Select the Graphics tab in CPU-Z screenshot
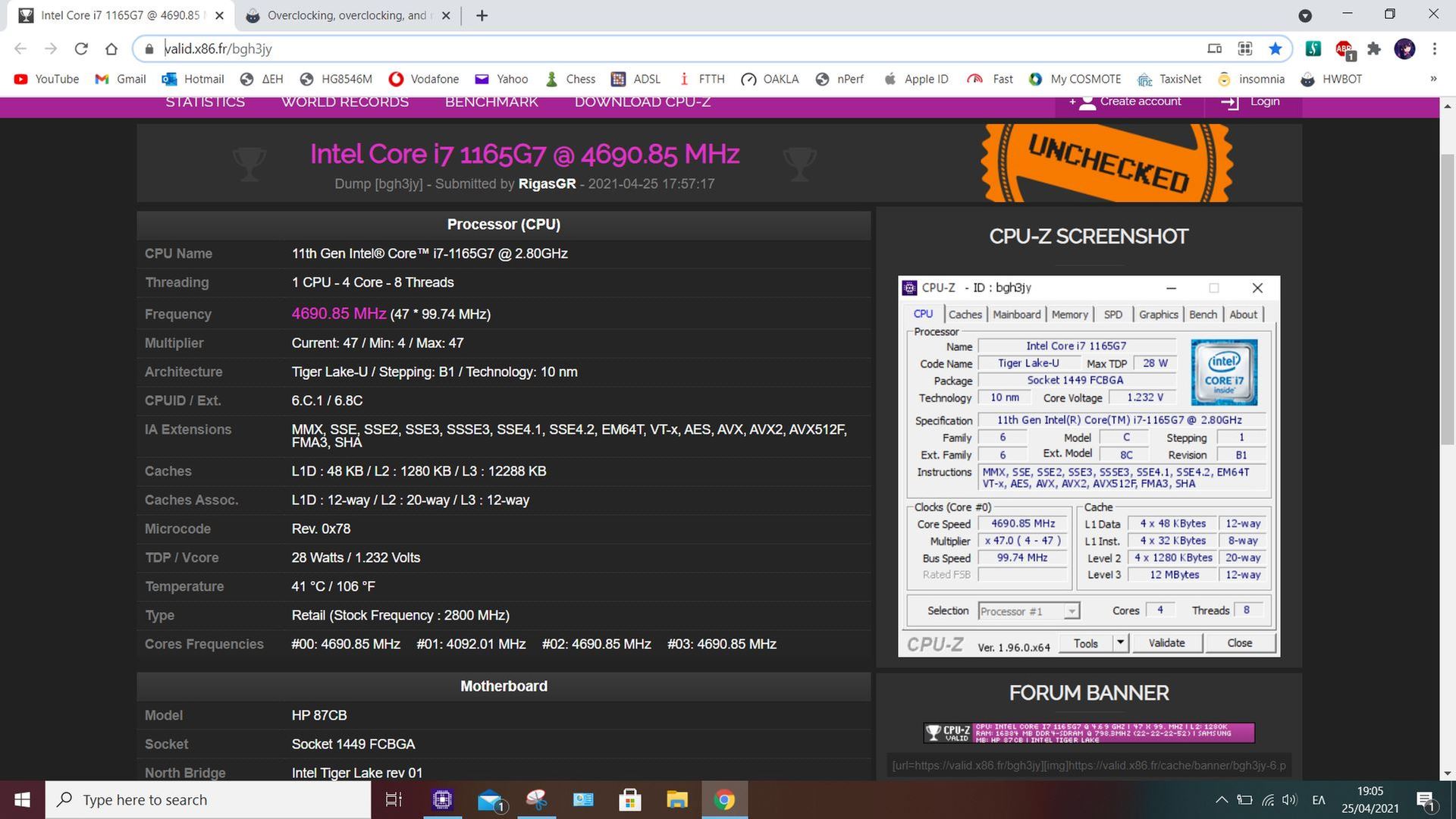 pos(1158,315)
